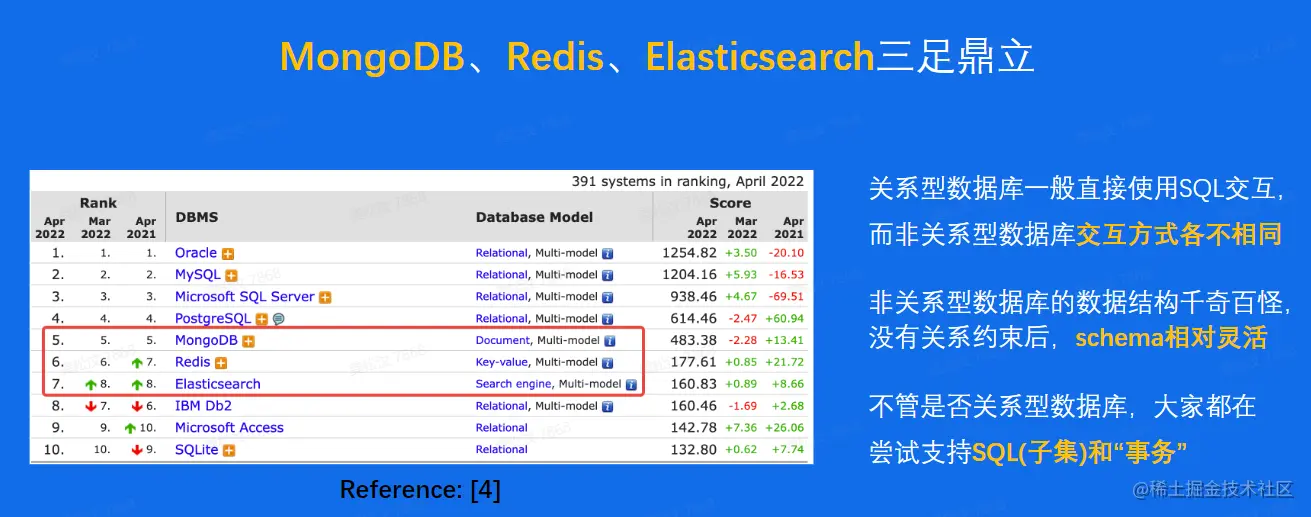
Task: Click Oracle's score value 1254.82
Action: 689,253
